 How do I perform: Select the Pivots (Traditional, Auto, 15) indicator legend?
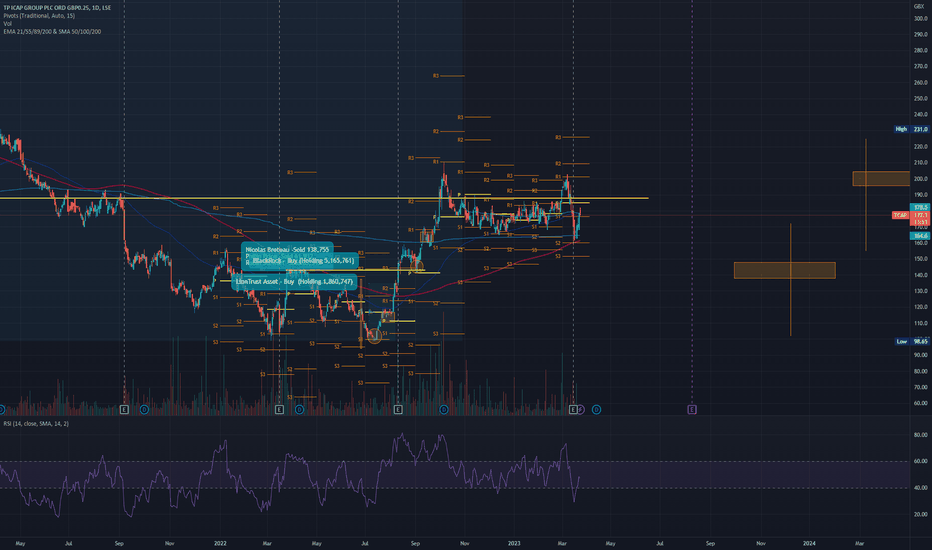39,15
